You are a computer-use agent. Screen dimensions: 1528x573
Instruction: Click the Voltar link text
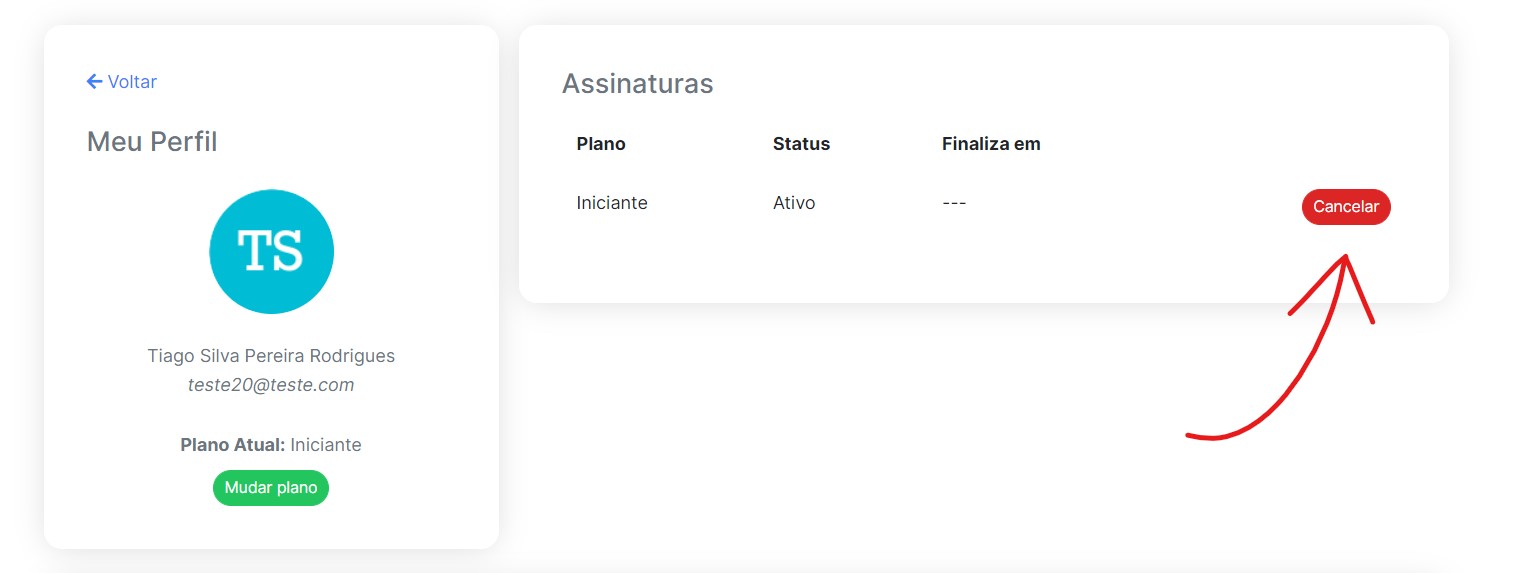click(132, 82)
